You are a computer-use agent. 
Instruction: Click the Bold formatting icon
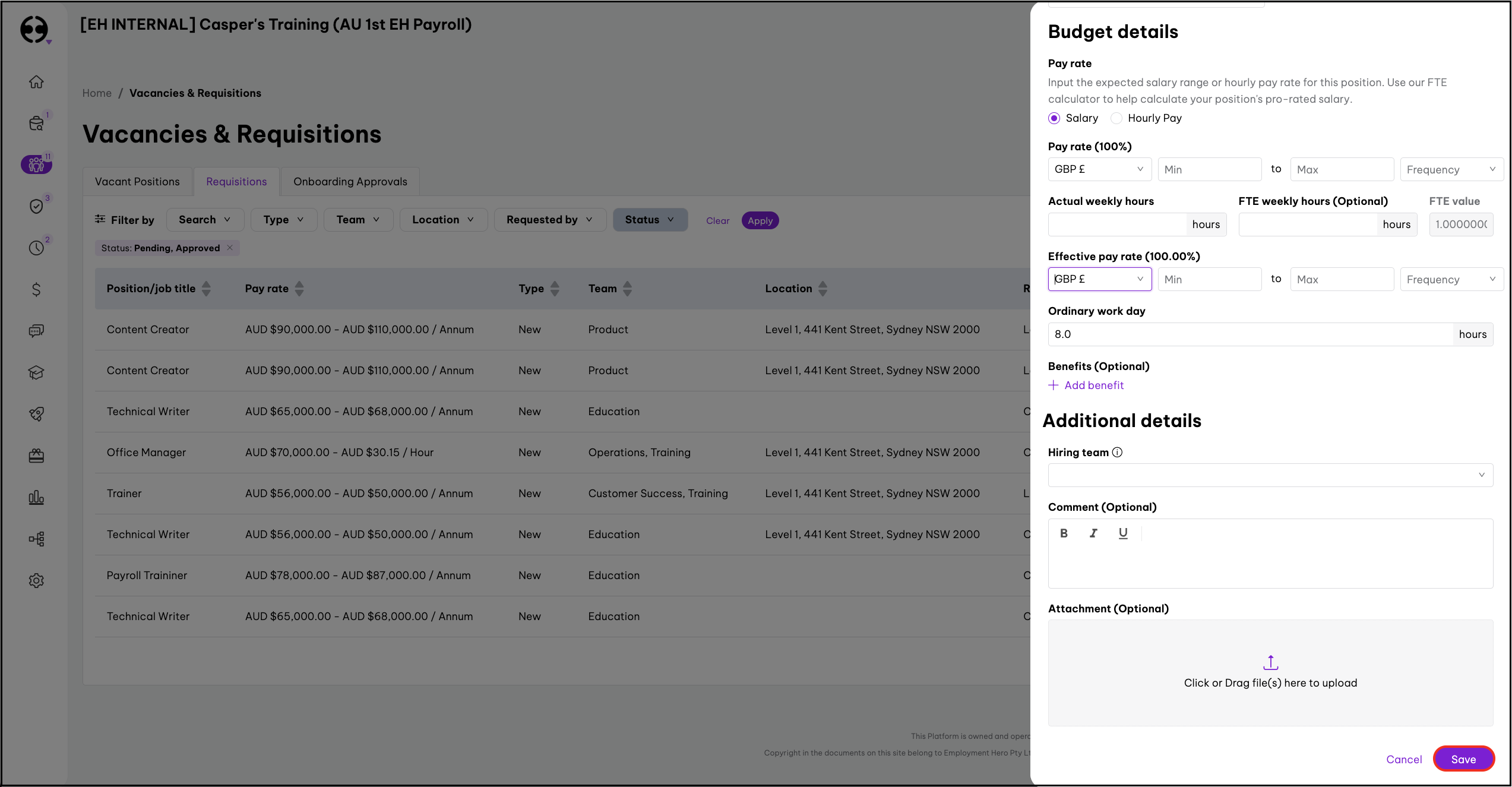[1064, 533]
